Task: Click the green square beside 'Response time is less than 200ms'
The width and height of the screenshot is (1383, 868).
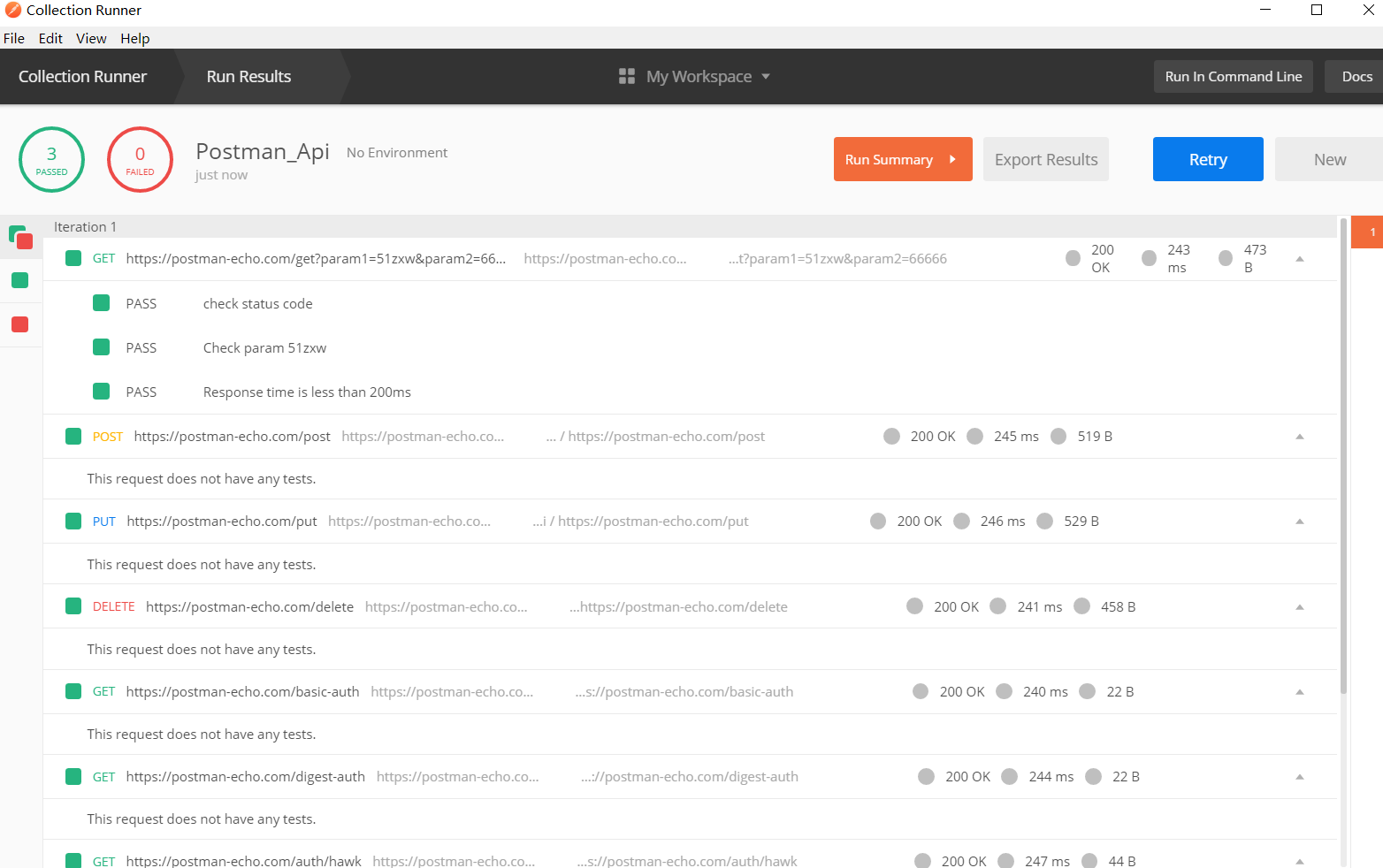Action: pos(102,392)
